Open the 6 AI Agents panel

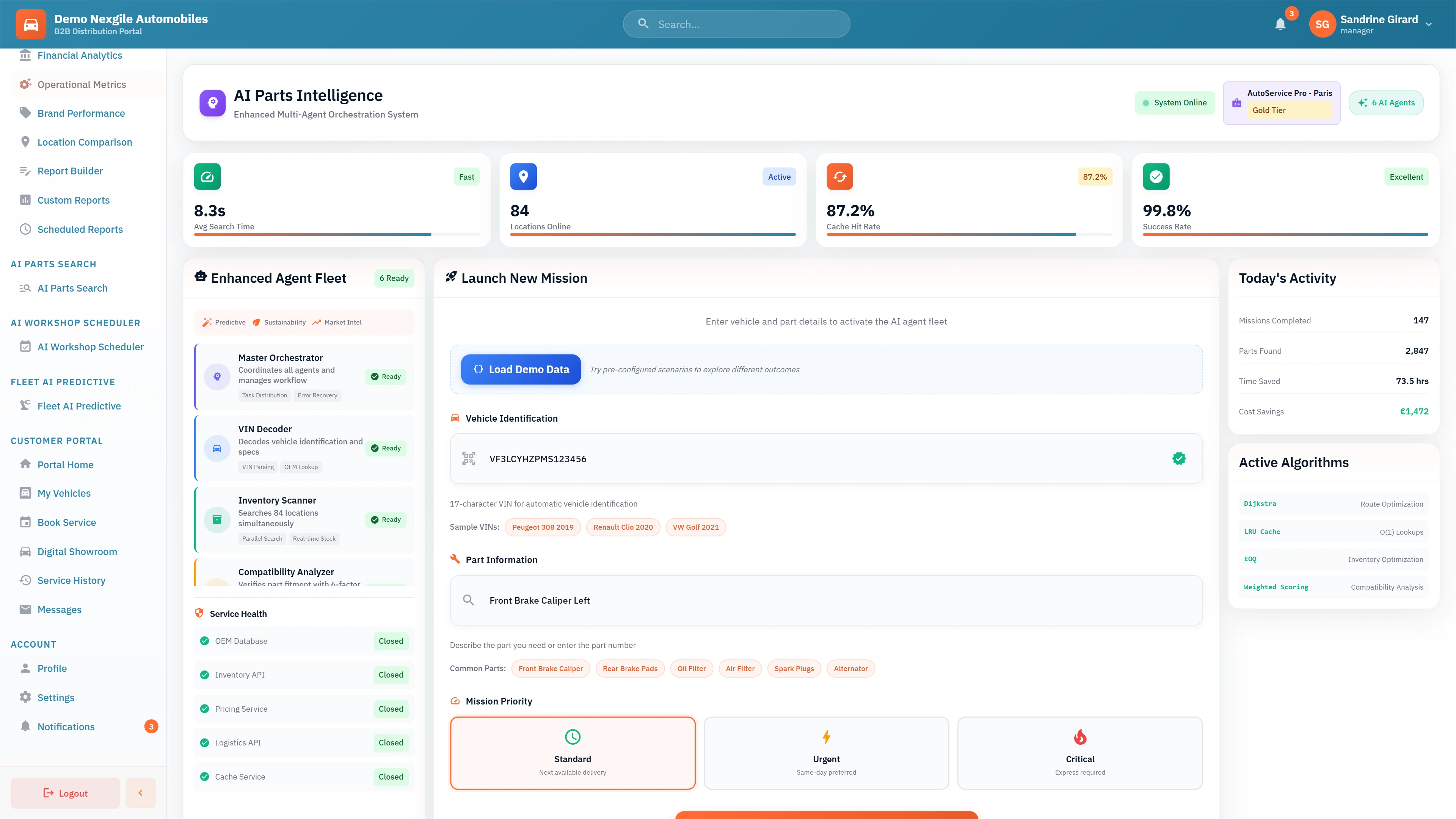(1386, 102)
